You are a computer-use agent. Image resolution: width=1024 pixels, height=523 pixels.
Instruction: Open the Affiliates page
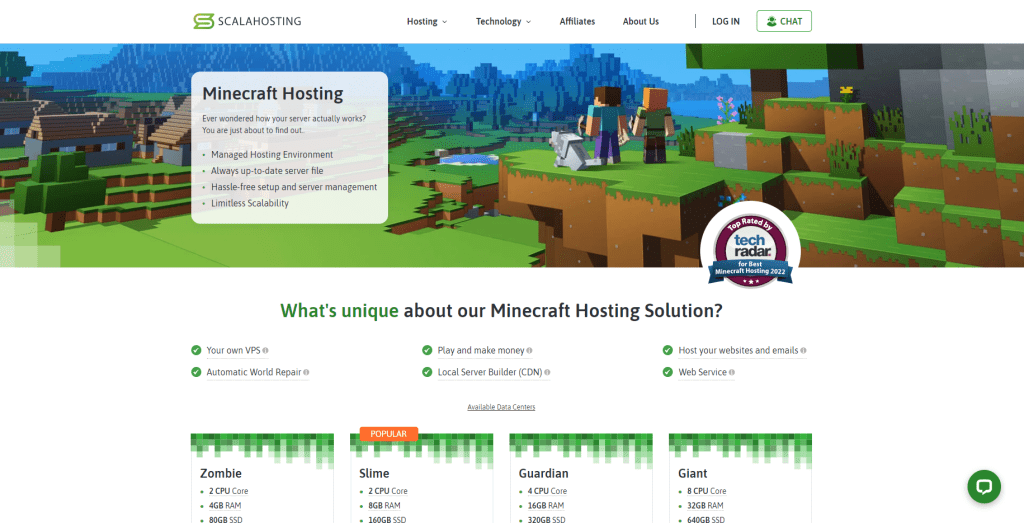tap(577, 21)
